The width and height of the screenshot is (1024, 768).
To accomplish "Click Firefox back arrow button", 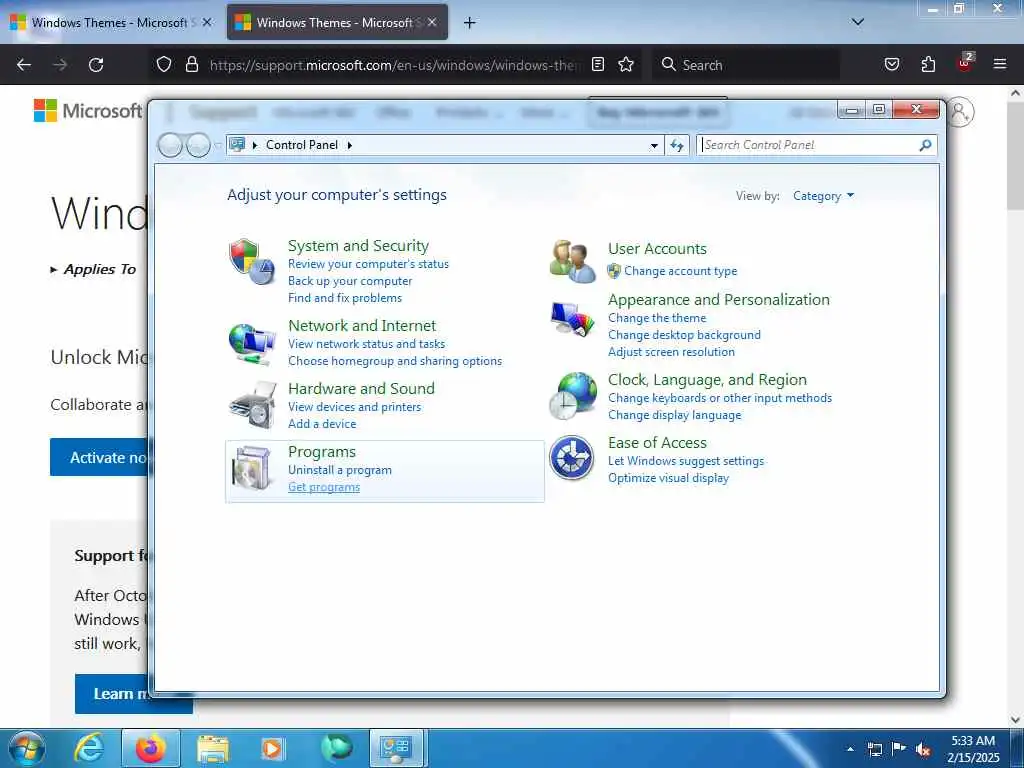I will coord(24,65).
